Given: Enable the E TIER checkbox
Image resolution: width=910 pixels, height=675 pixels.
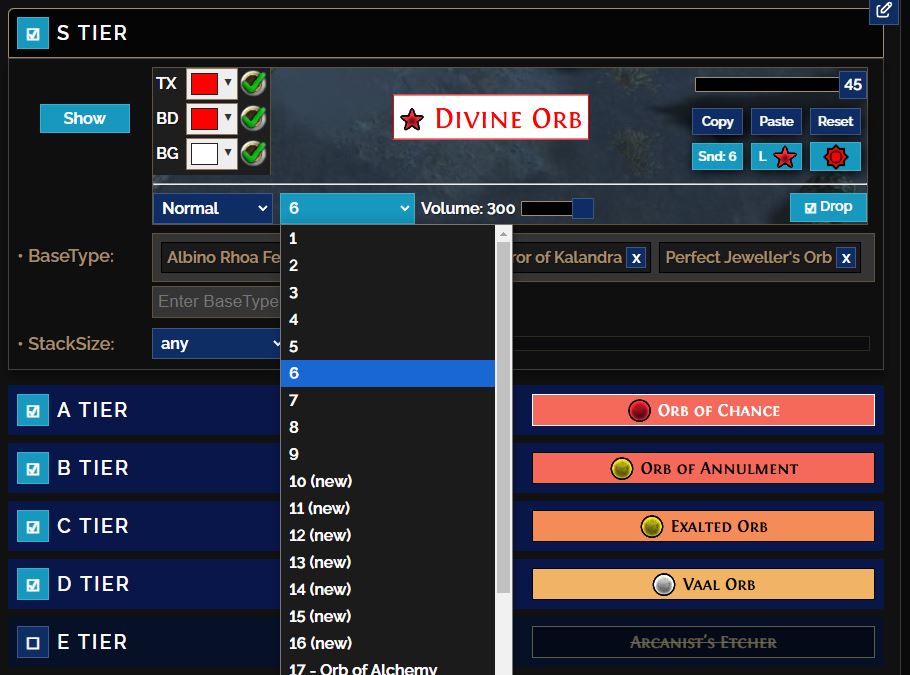Looking at the screenshot, I should pyautogui.click(x=33, y=643).
